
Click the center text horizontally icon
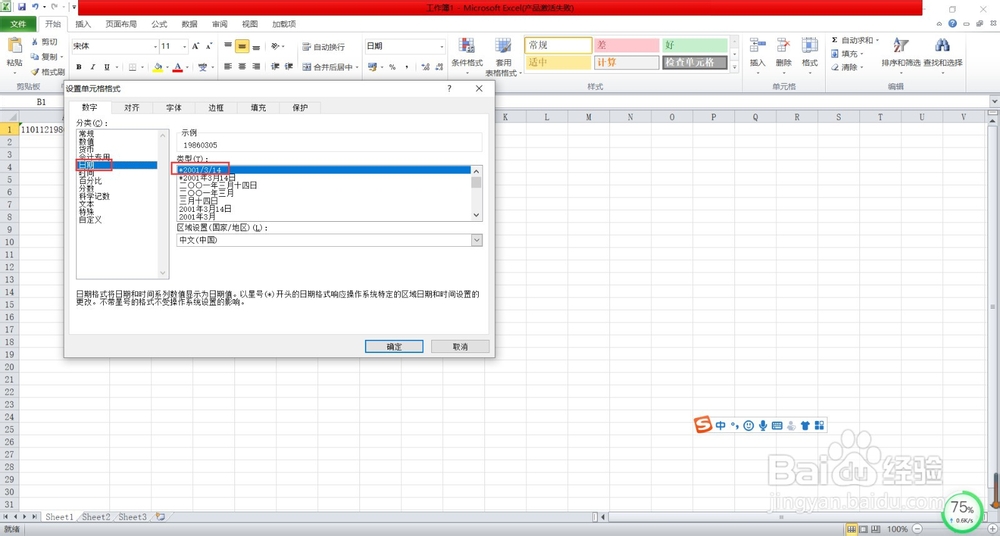tap(242, 66)
